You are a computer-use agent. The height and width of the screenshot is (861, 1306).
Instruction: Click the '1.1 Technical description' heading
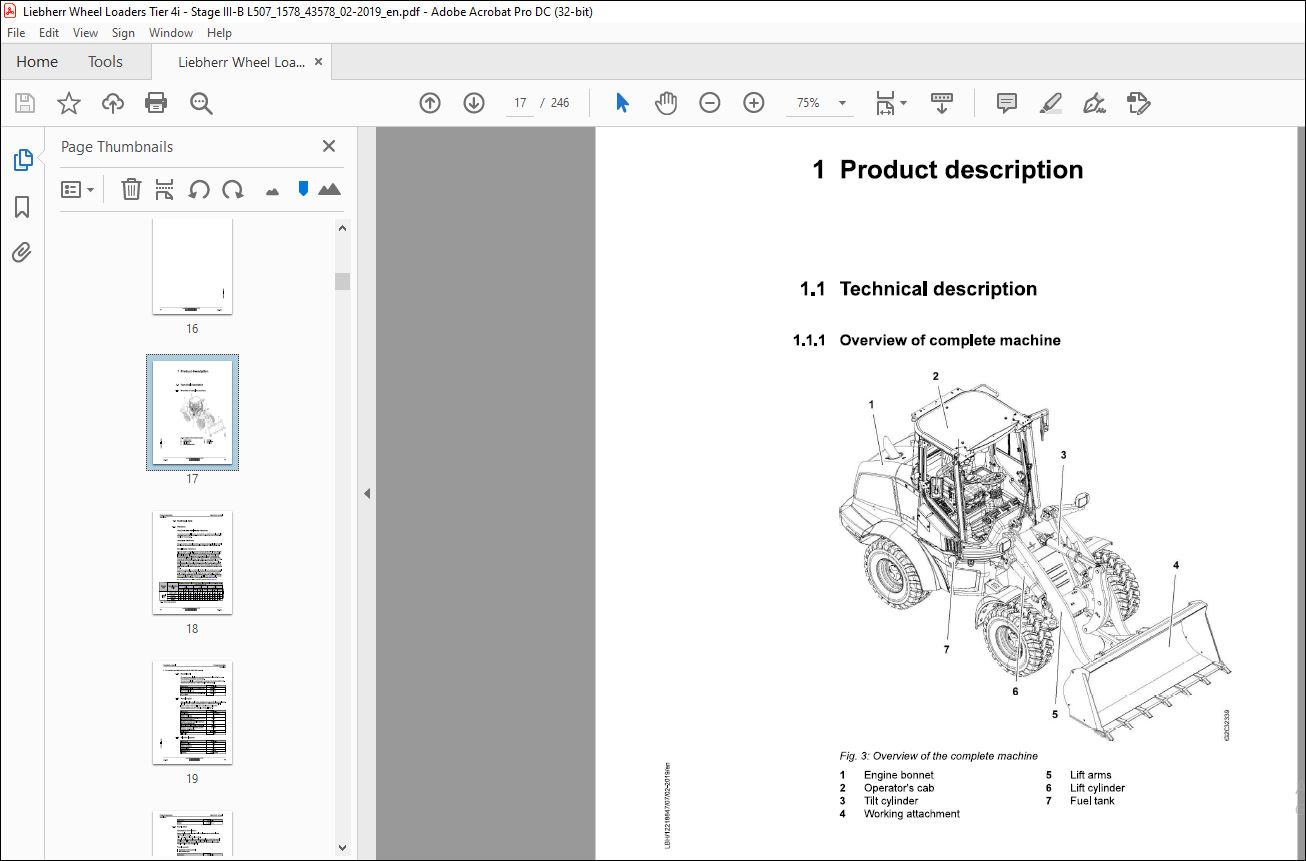918,289
